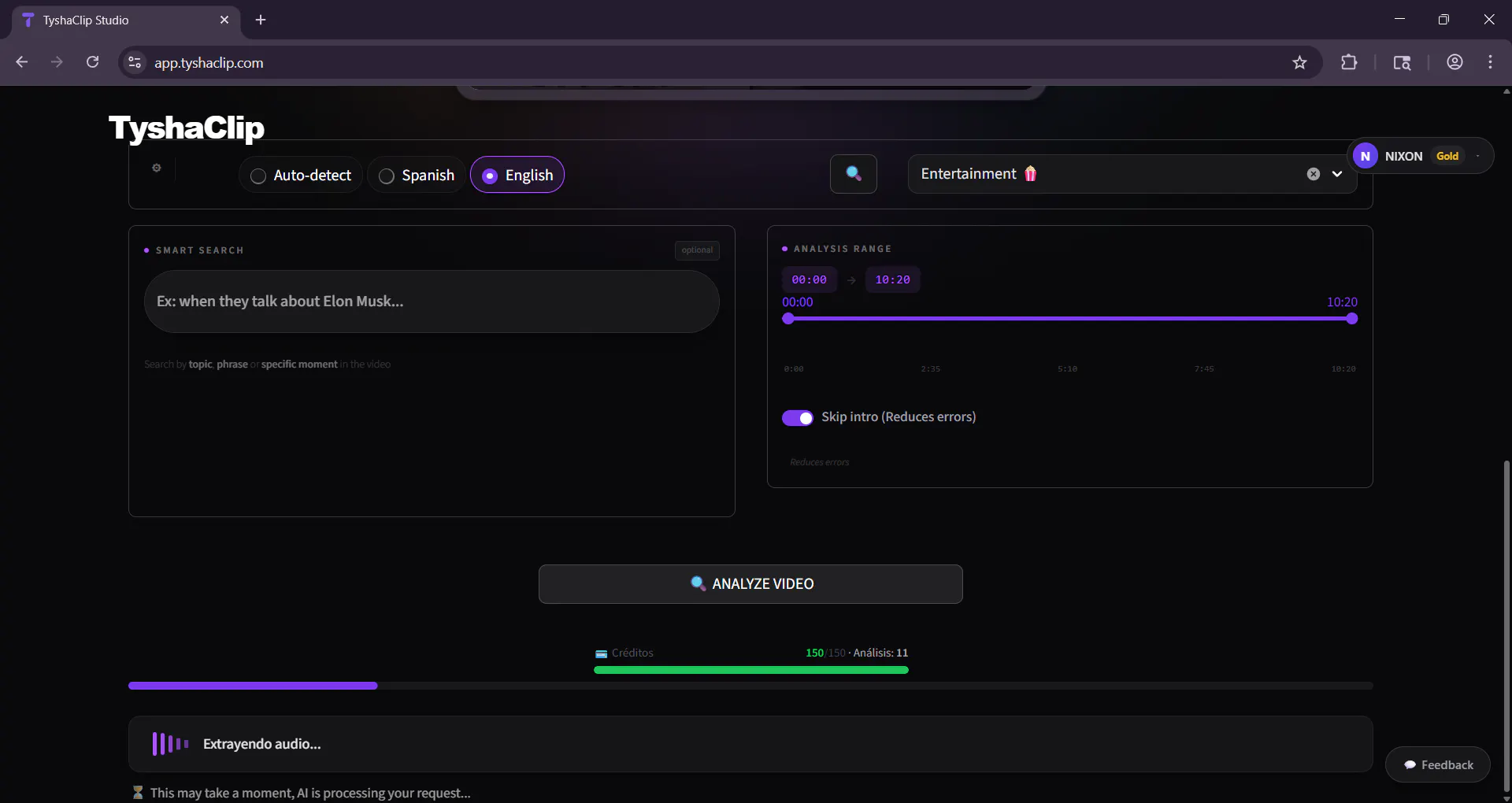
Task: Click the 2:35 timeline tick label
Action: 931,369
